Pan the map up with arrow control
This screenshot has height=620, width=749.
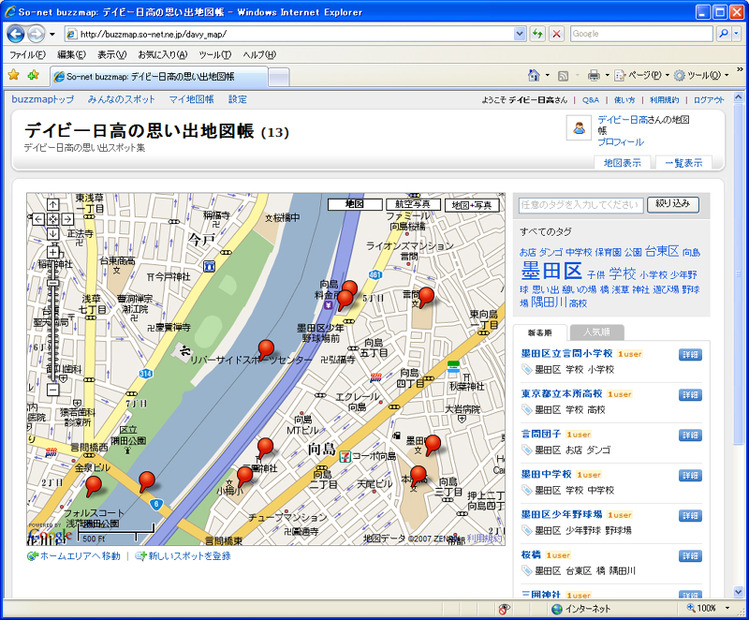click(x=53, y=205)
